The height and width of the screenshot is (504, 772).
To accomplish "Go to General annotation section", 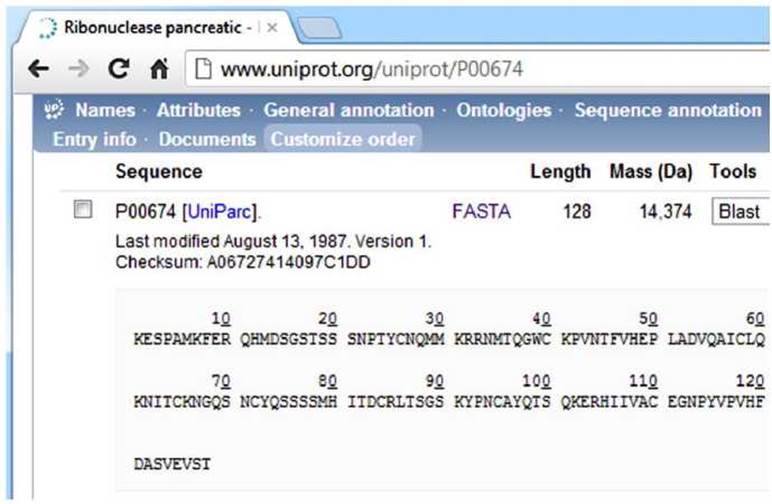I will point(349,110).
